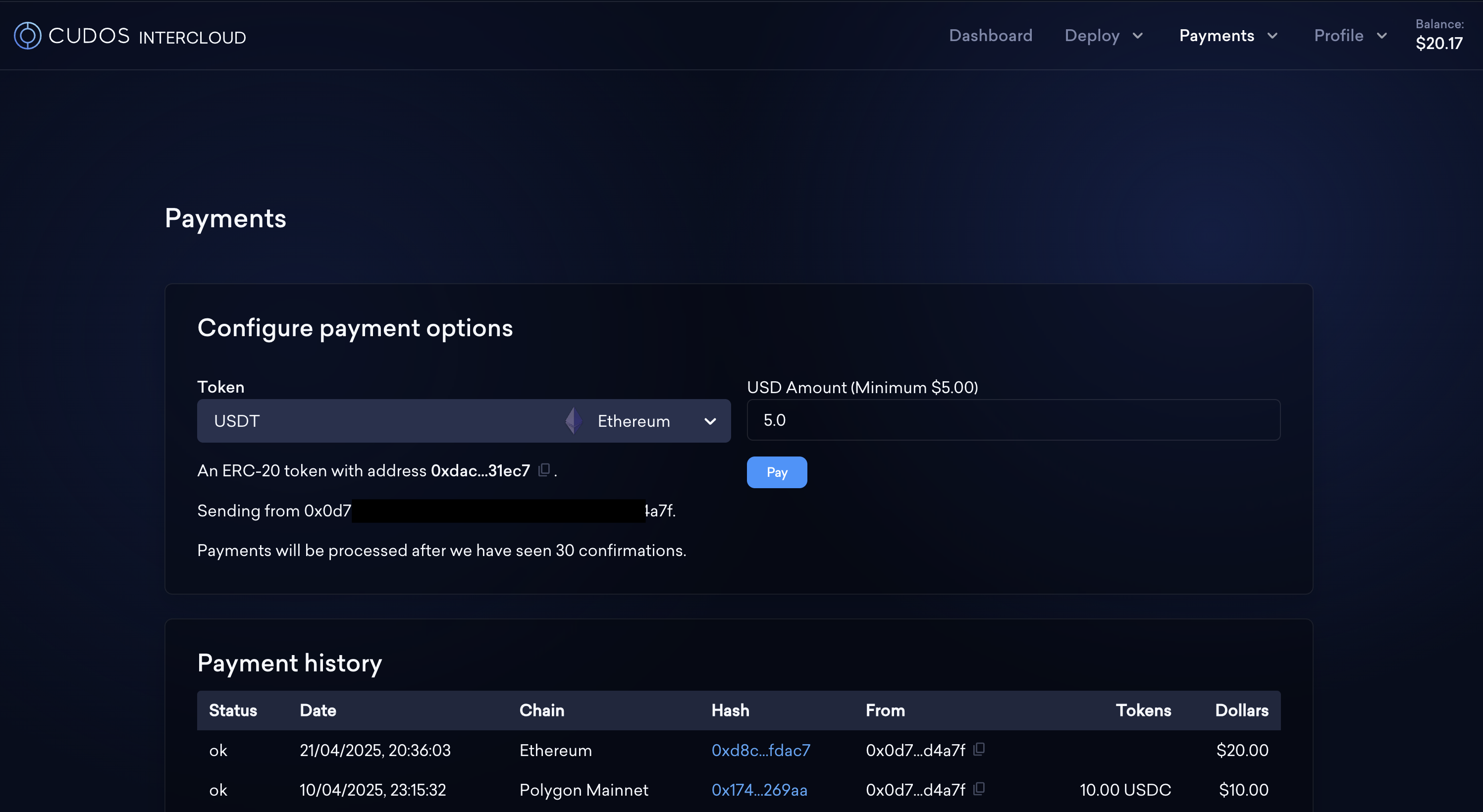Expand the Payments menu chevron
The image size is (1483, 812).
pyautogui.click(x=1272, y=36)
